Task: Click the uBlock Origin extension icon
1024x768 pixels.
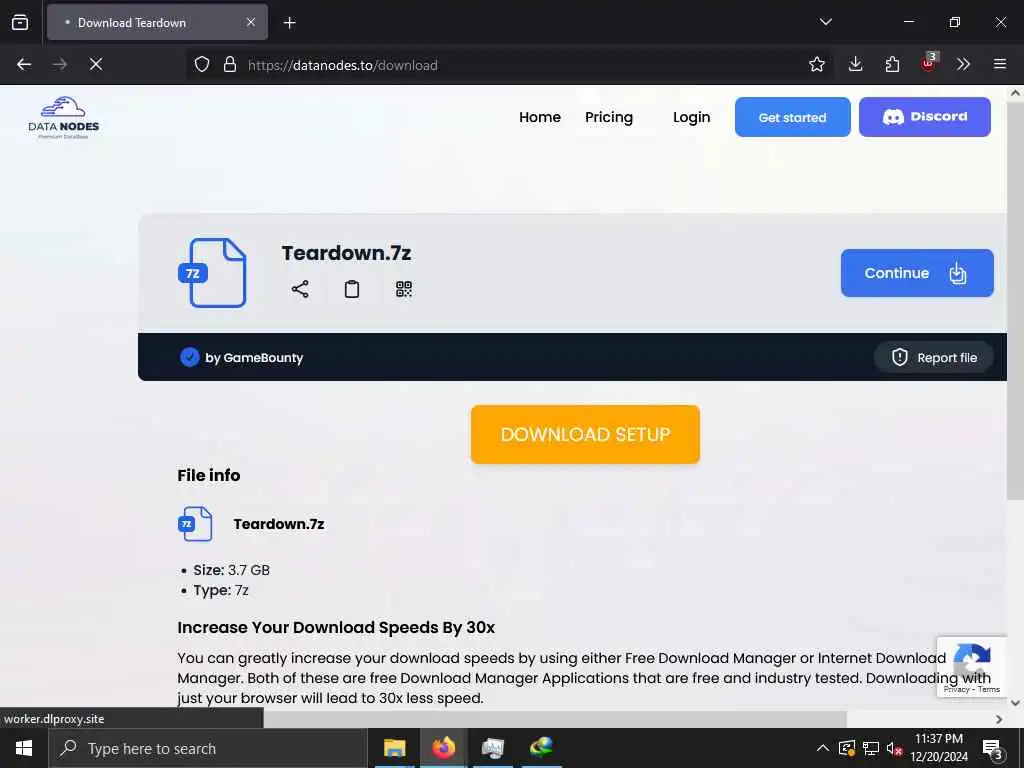Action: (x=929, y=63)
